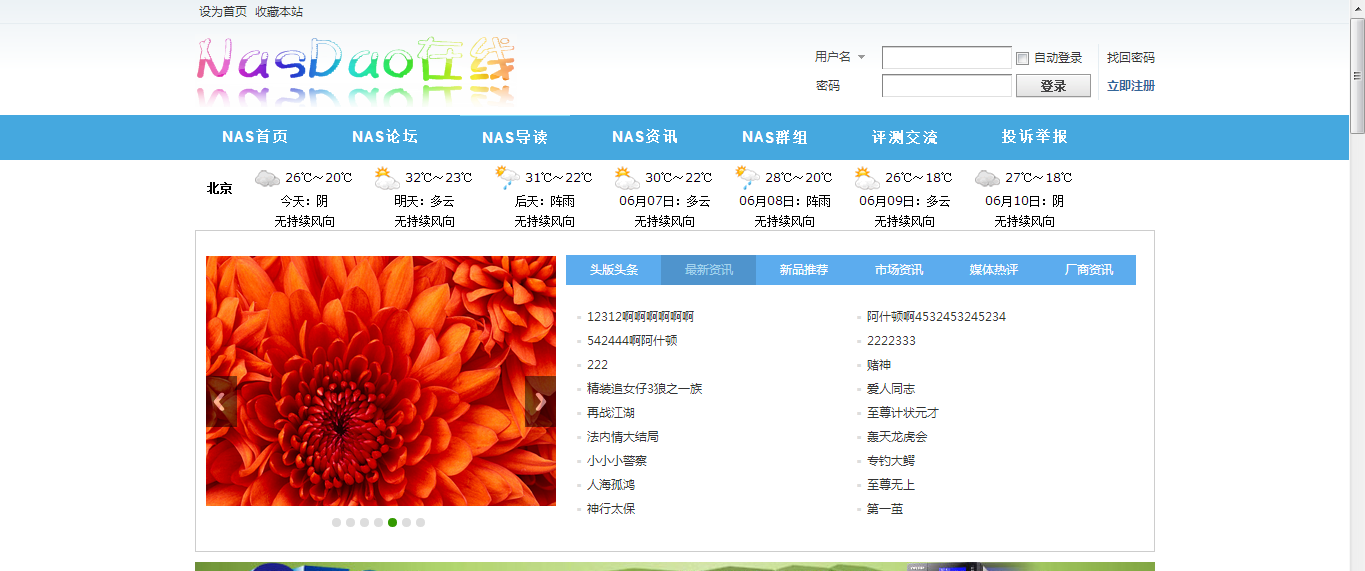1365x571 pixels.
Task: Open NAS群组 in the navigation bar
Action: coord(775,137)
